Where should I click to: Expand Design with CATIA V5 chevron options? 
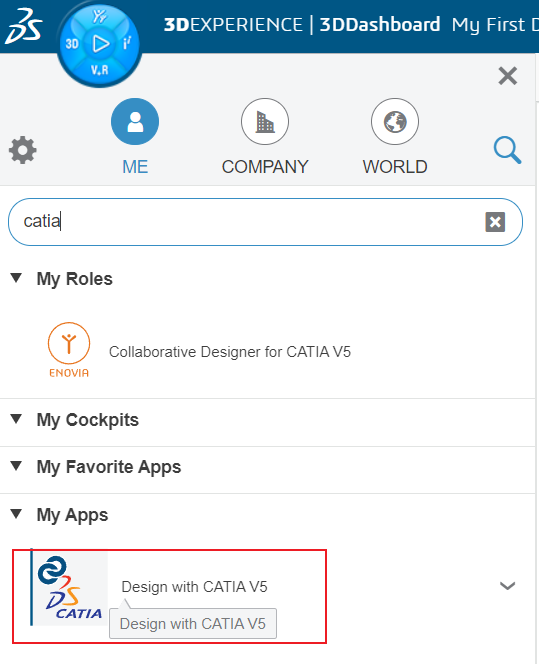point(507,586)
